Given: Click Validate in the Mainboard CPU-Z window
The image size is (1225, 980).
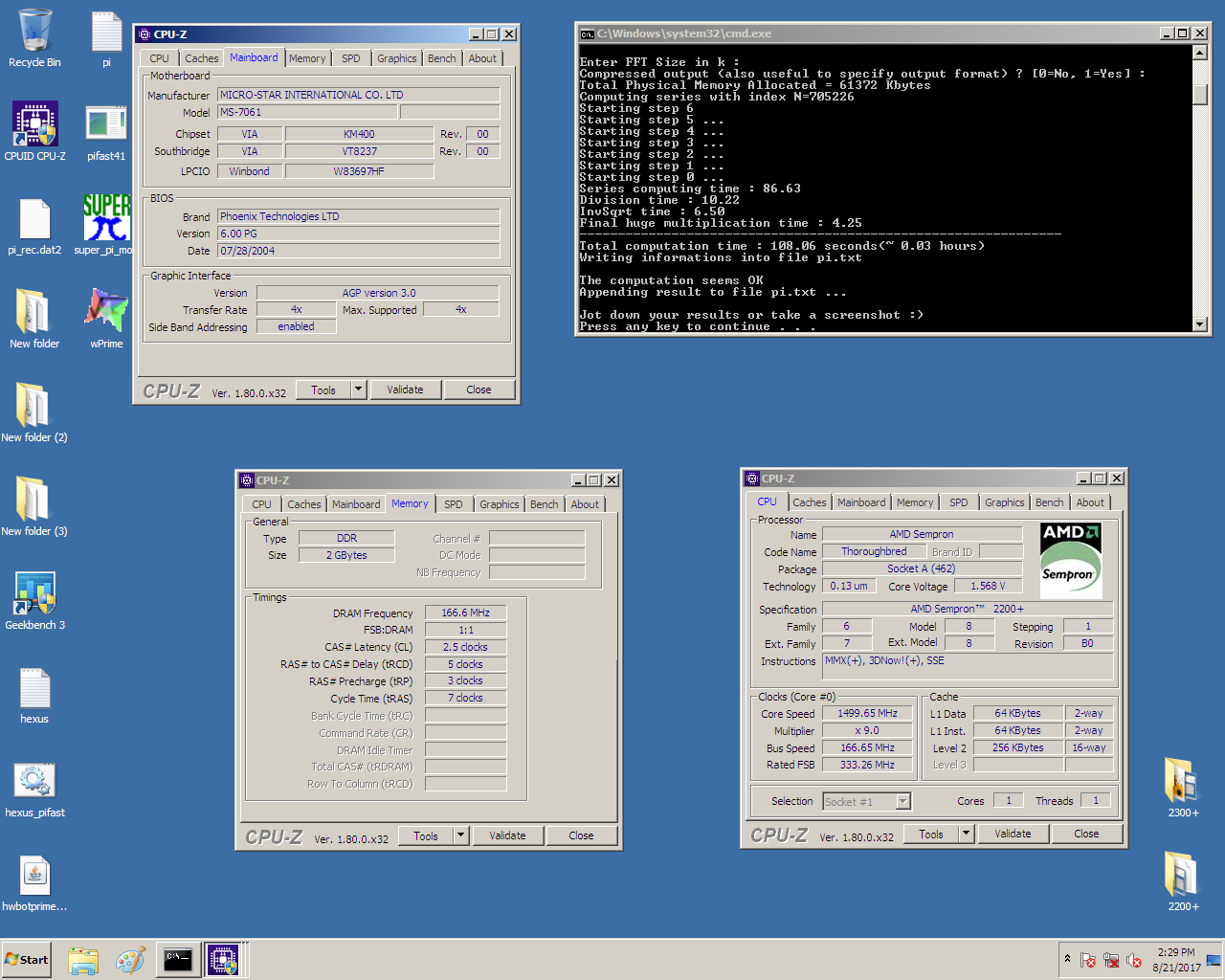Looking at the screenshot, I should pos(405,390).
